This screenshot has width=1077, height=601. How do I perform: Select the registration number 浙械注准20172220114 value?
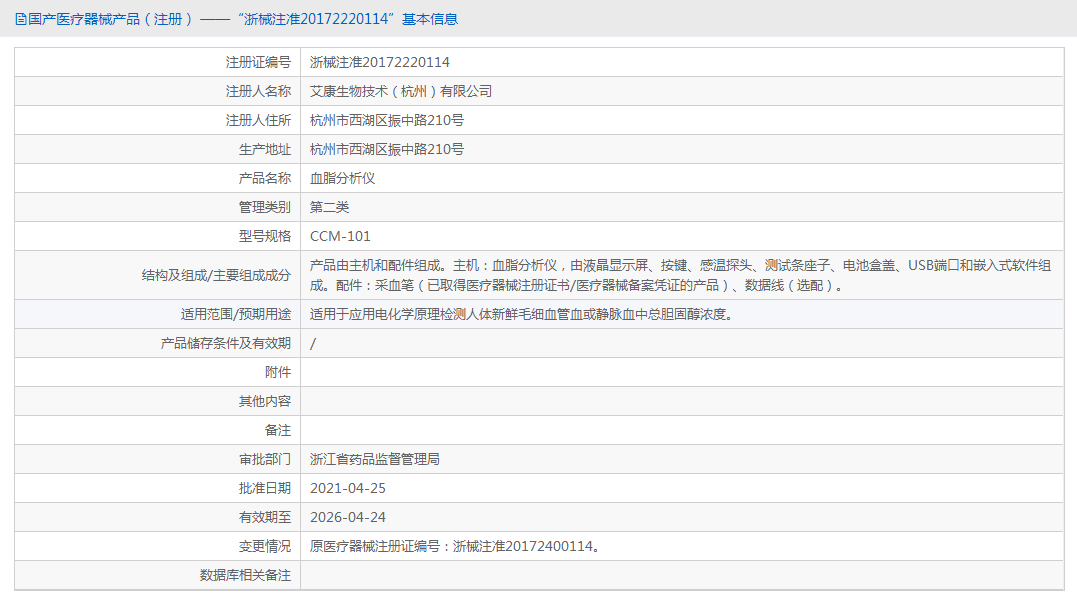(380, 63)
